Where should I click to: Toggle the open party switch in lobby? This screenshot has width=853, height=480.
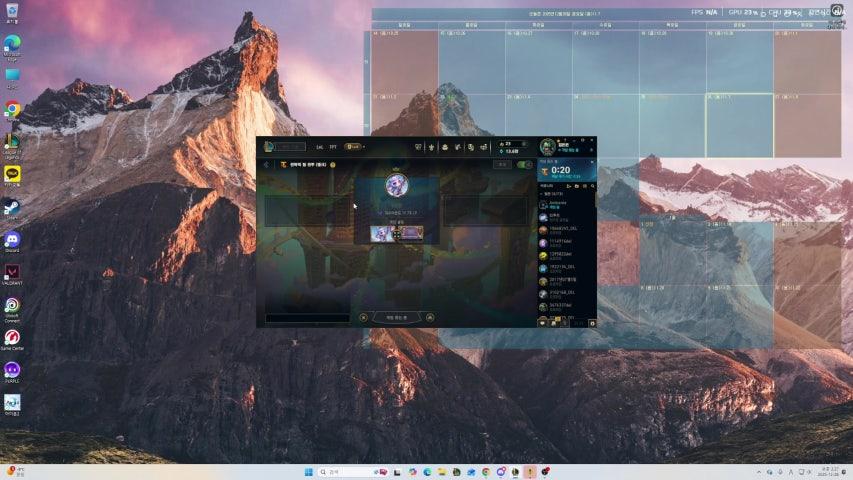pyautogui.click(x=525, y=165)
